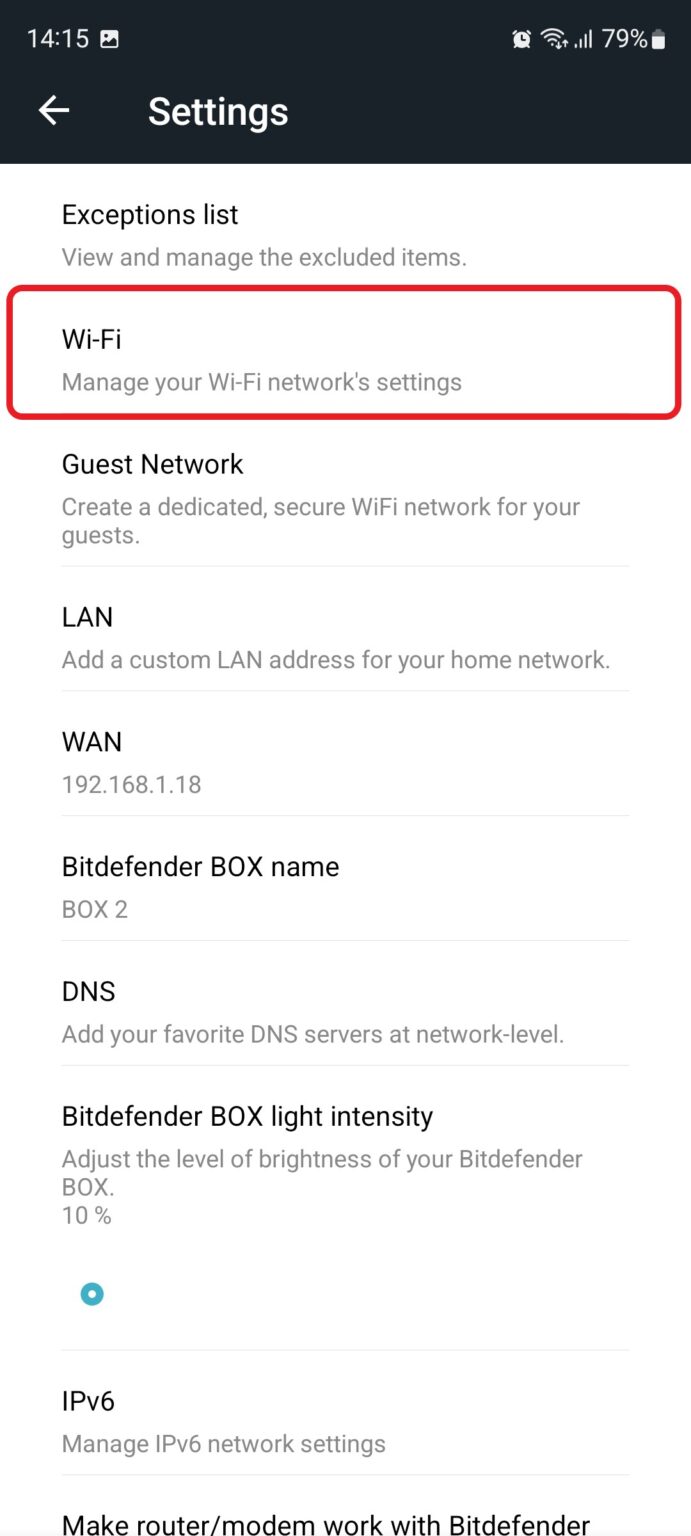Tap the battery status icon
The width and height of the screenshot is (691, 1536).
657,40
